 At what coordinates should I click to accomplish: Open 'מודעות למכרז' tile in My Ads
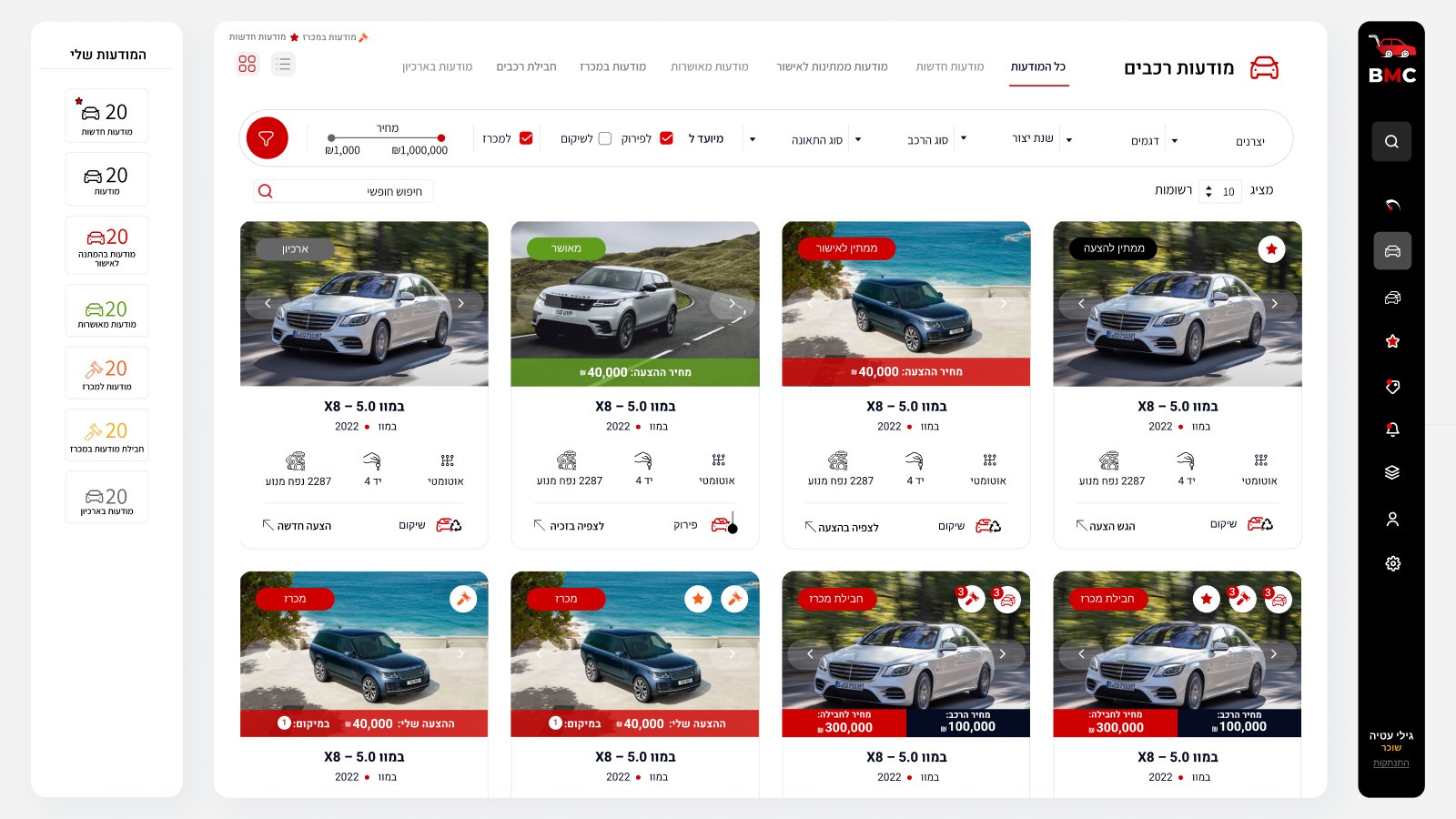(x=107, y=373)
